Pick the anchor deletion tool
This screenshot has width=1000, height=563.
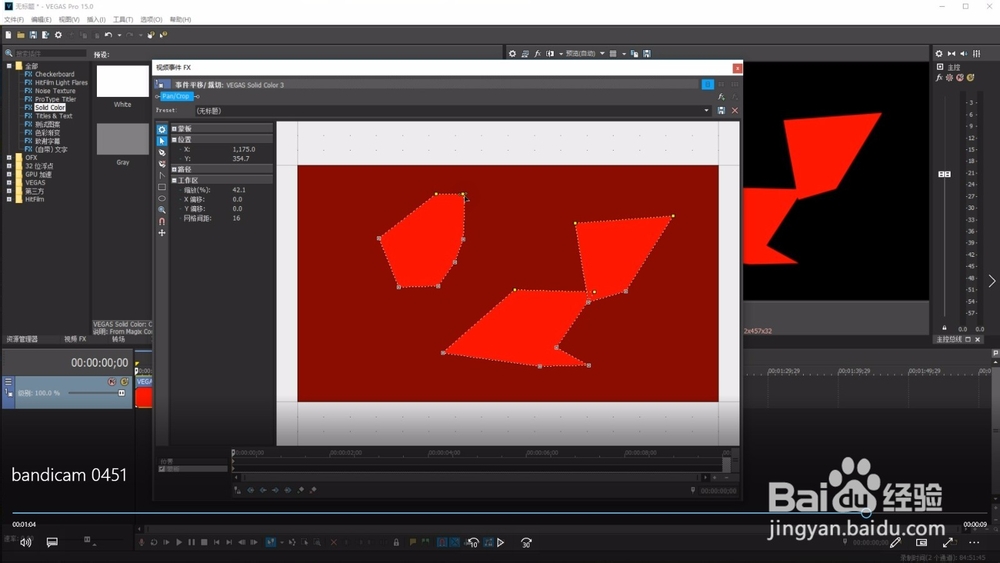click(162, 164)
